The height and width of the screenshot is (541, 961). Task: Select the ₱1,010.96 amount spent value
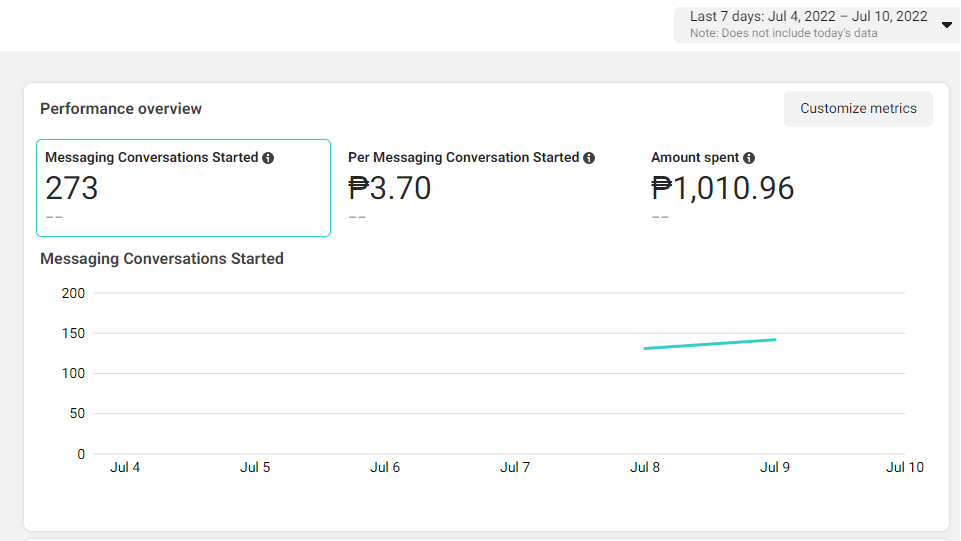click(x=722, y=188)
